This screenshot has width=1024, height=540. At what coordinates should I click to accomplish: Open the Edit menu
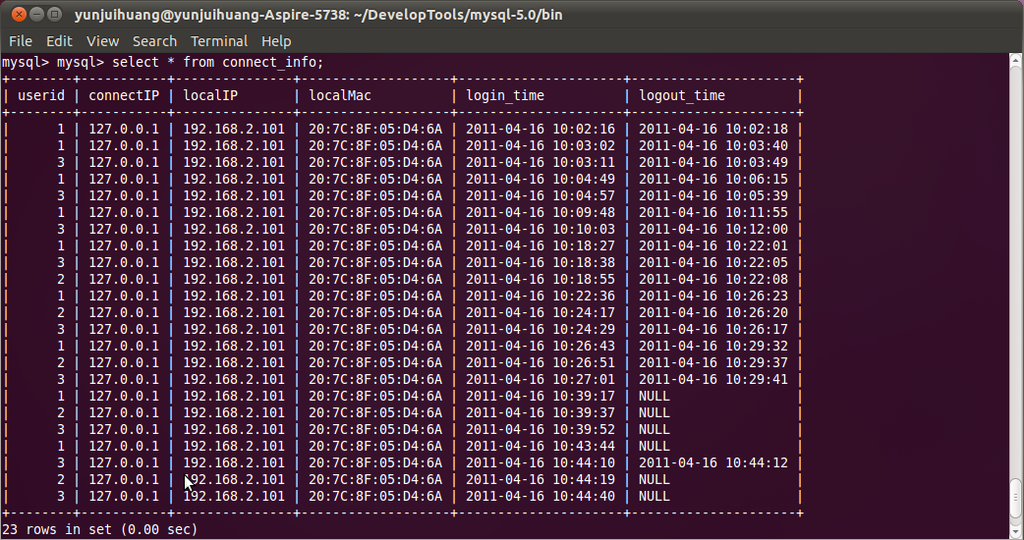pos(59,41)
